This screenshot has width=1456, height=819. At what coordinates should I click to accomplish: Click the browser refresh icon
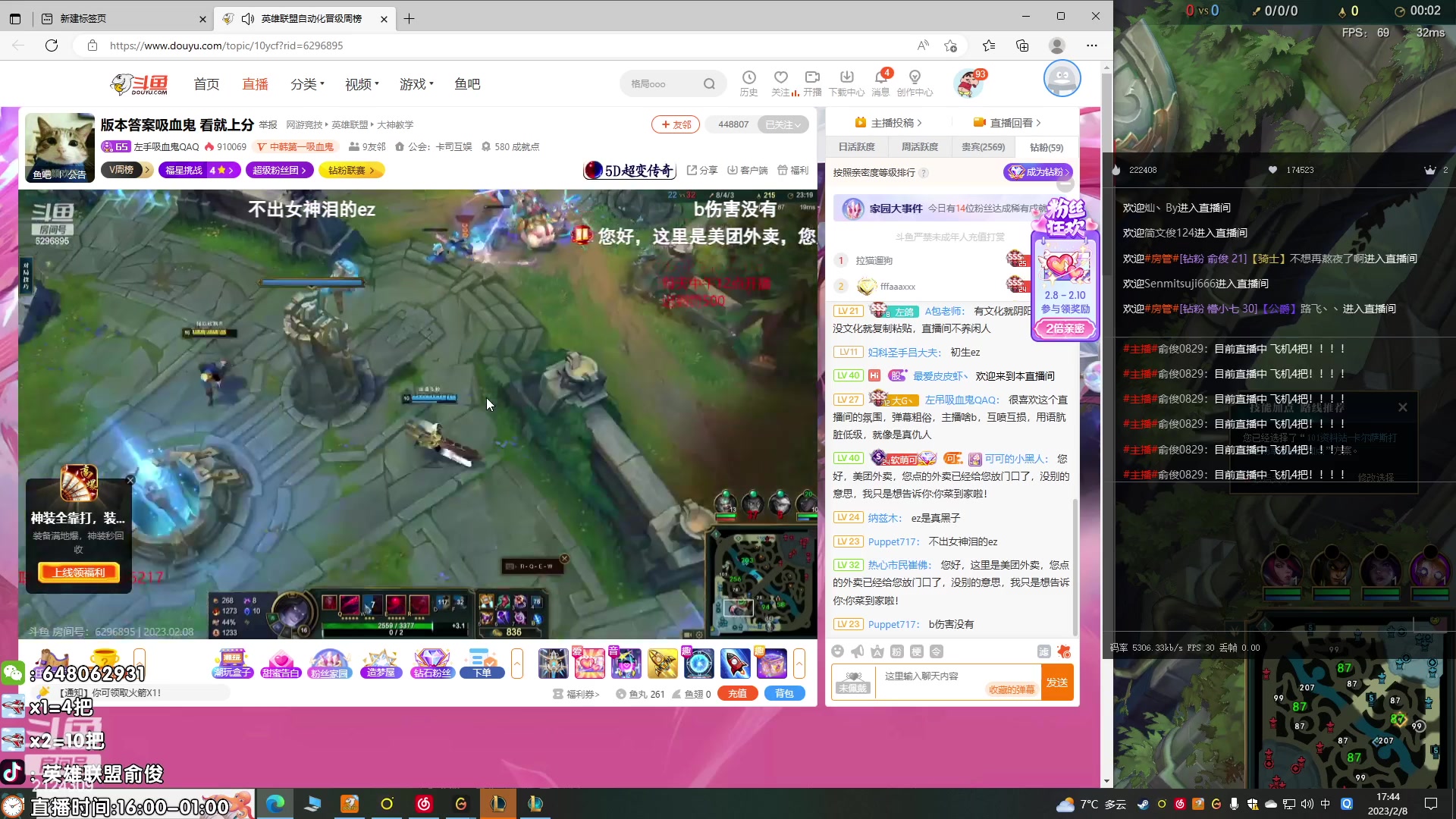(x=52, y=45)
